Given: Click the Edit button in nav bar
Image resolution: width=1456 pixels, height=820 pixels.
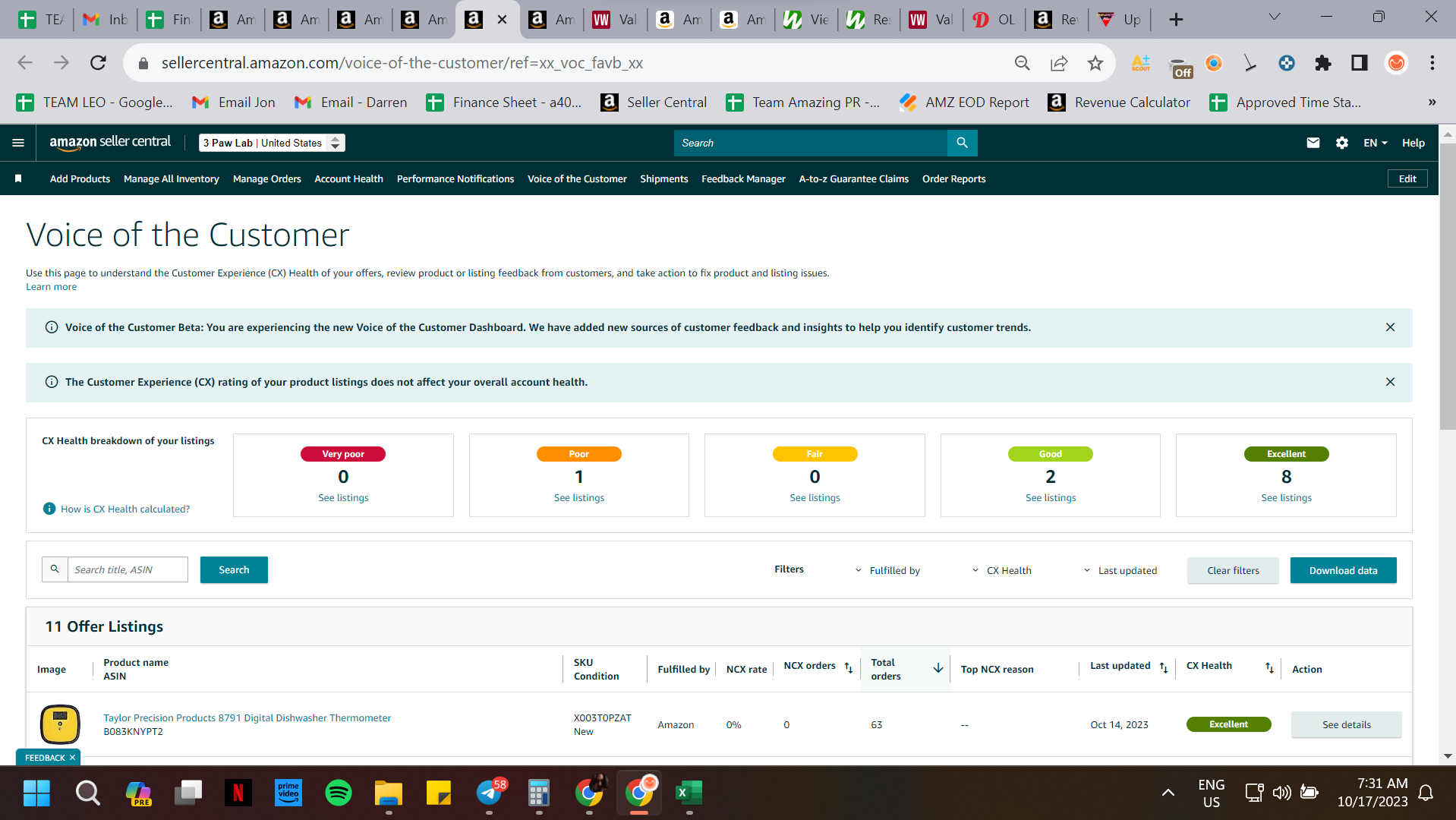Looking at the screenshot, I should 1407,178.
